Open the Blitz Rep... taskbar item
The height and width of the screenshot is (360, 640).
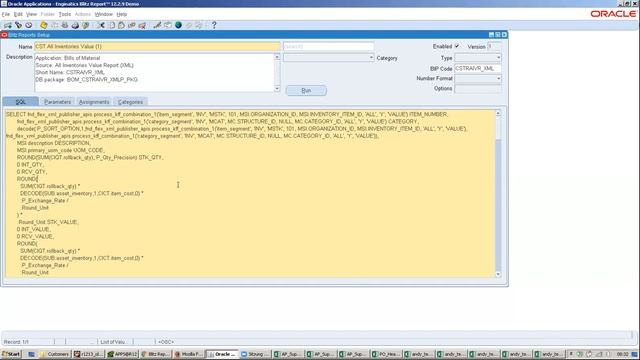coord(156,354)
